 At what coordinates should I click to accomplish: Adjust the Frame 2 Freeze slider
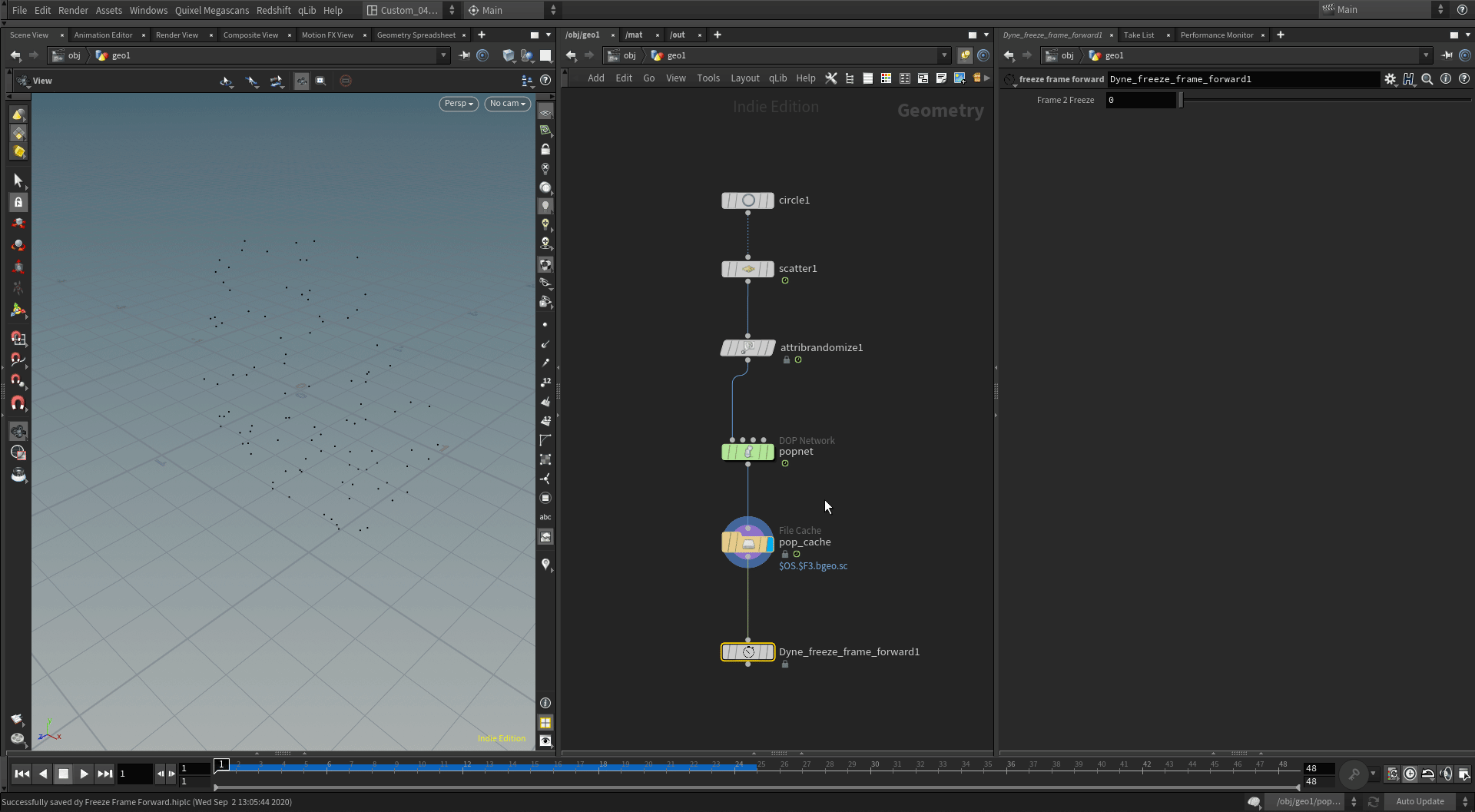point(1325,100)
